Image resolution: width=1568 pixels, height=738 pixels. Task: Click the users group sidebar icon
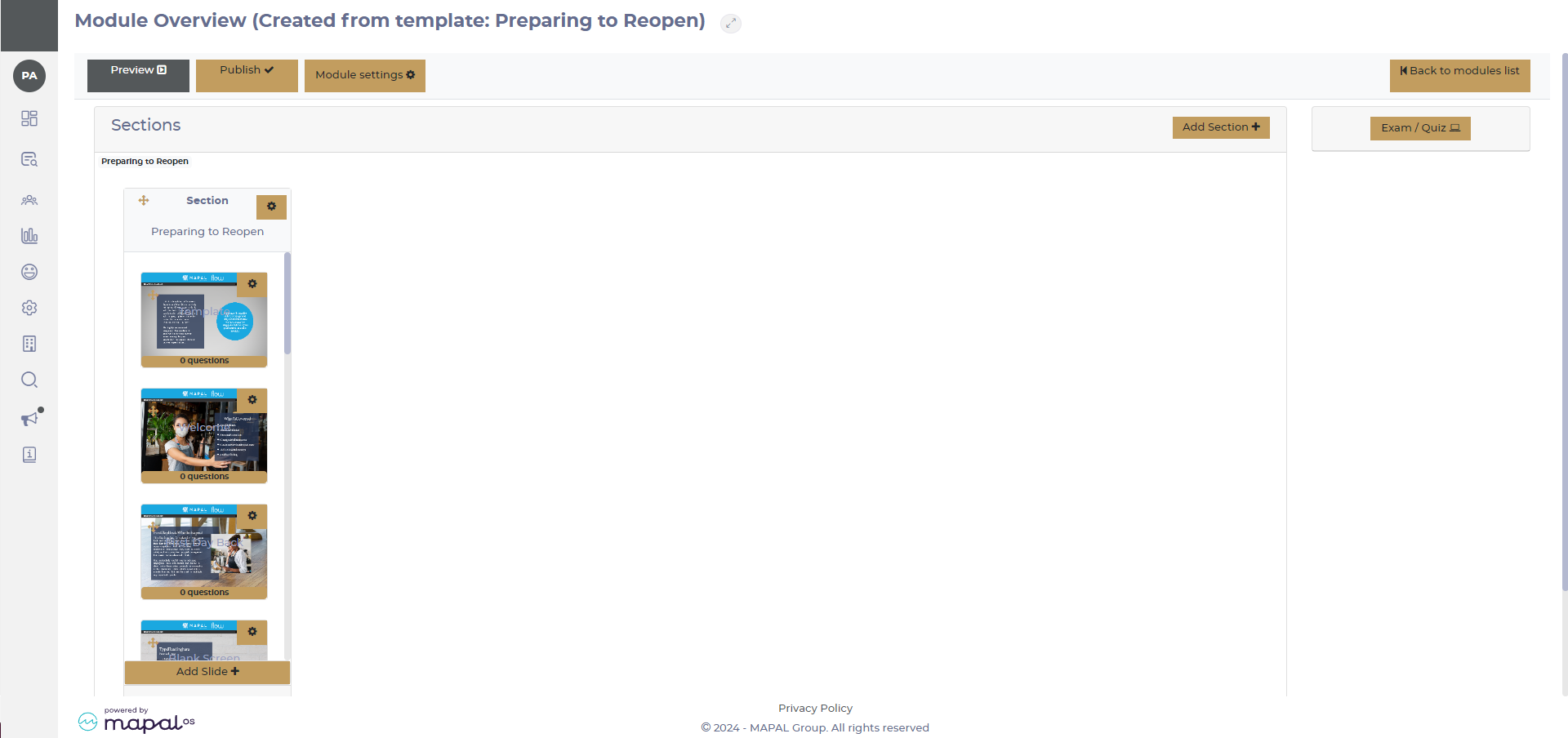[x=29, y=200]
